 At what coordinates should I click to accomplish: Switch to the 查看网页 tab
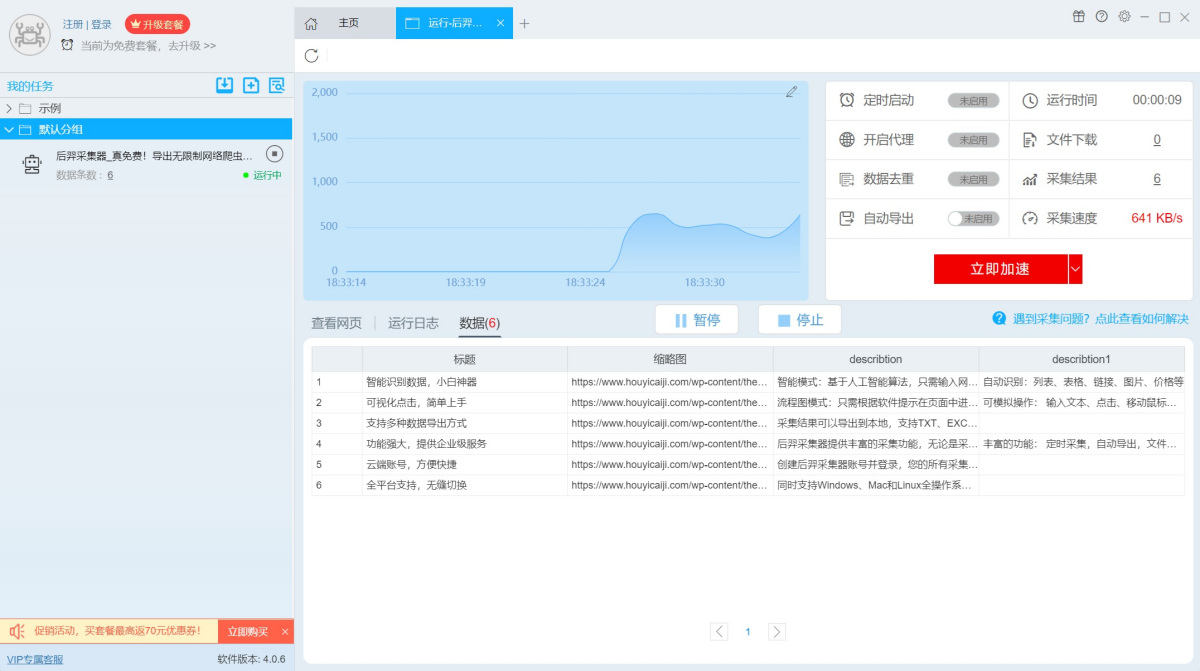336,323
